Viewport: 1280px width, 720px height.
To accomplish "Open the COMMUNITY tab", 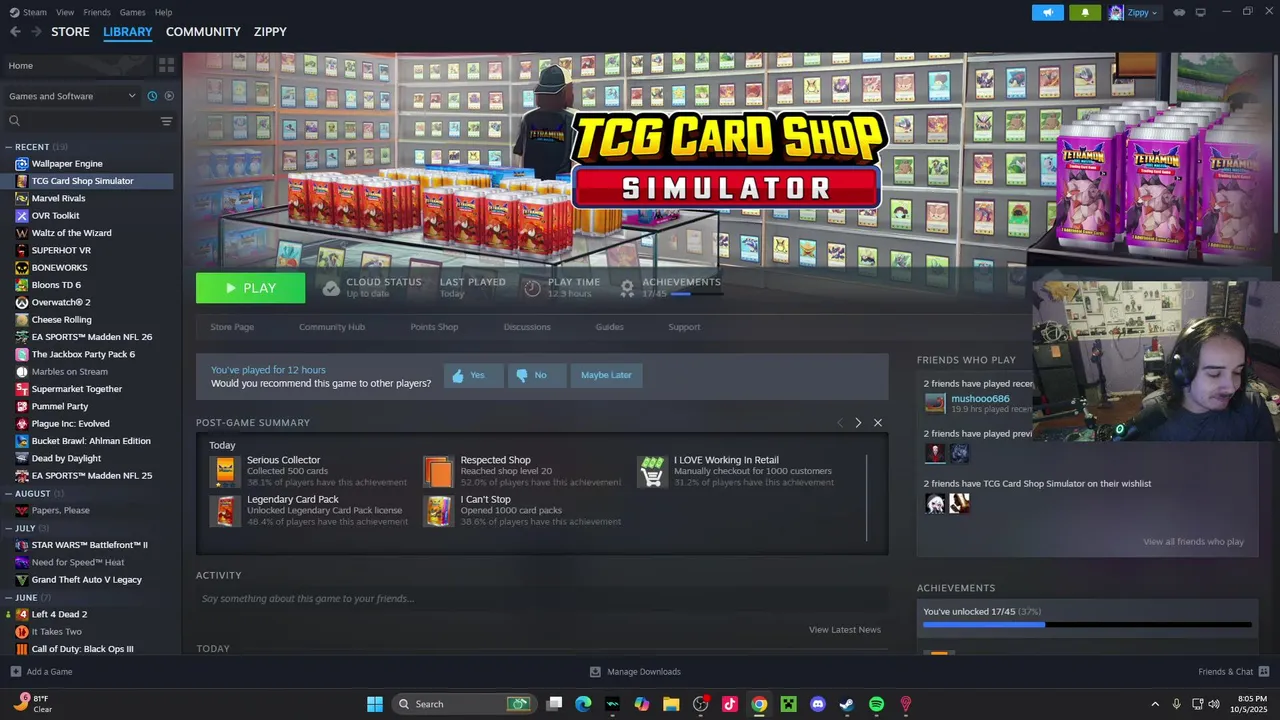I will point(203,32).
